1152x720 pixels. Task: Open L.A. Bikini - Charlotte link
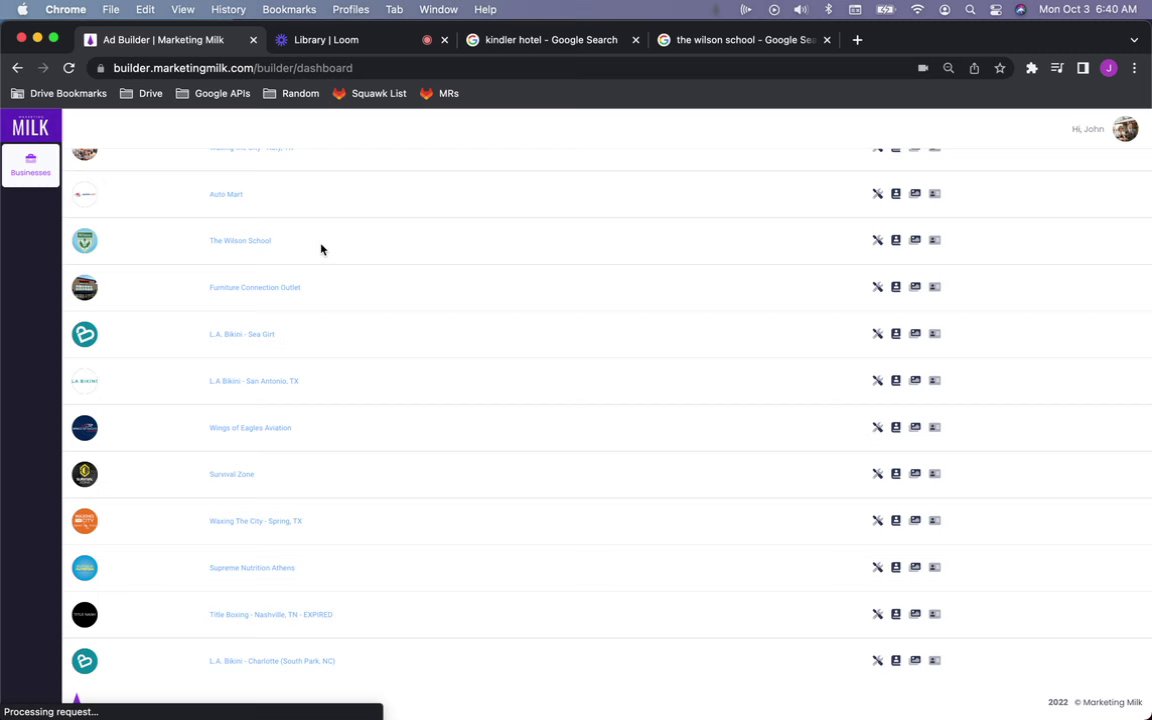pyautogui.click(x=272, y=661)
